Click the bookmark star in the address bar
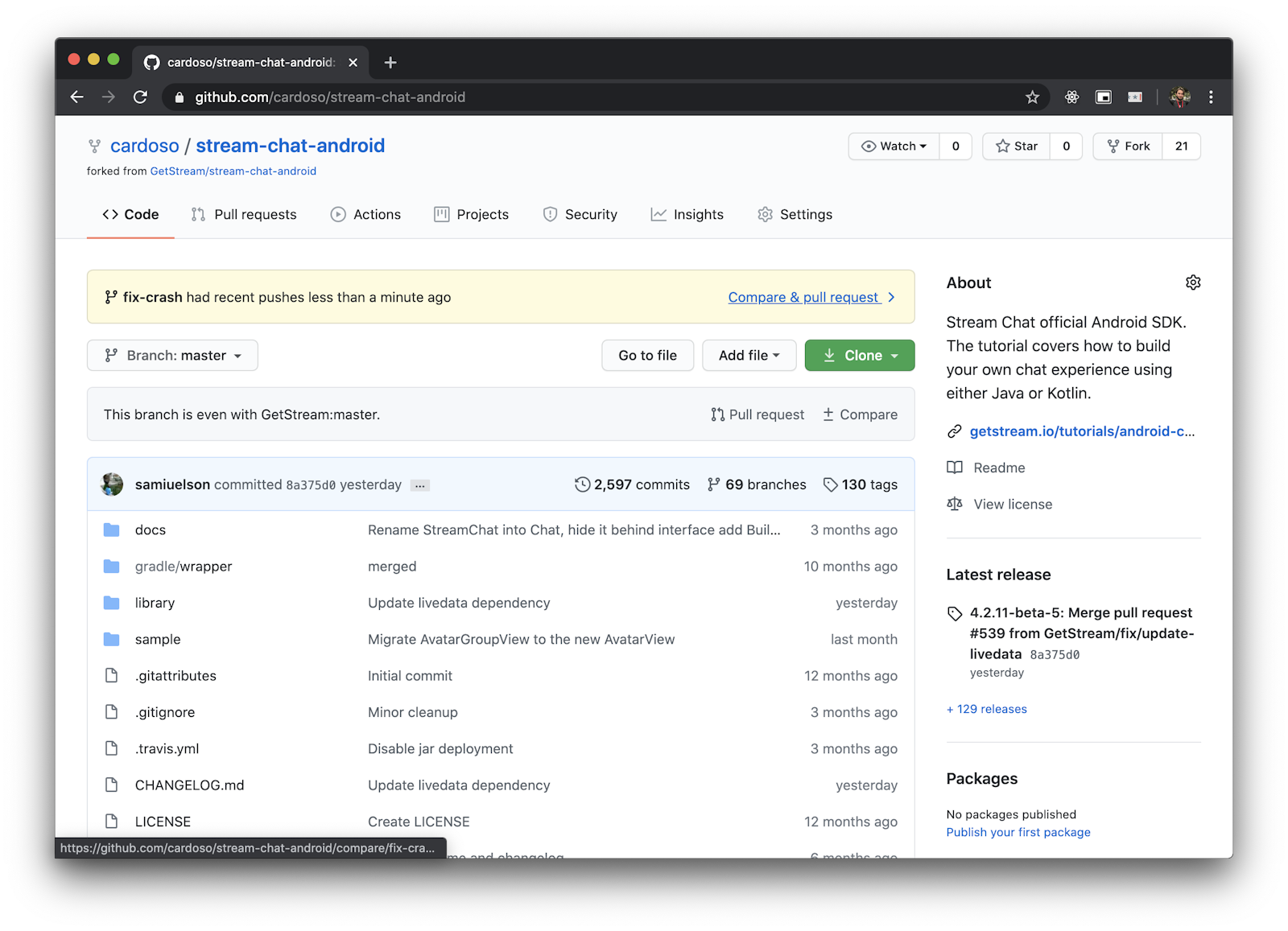This screenshot has width=1288, height=931. tap(1032, 97)
